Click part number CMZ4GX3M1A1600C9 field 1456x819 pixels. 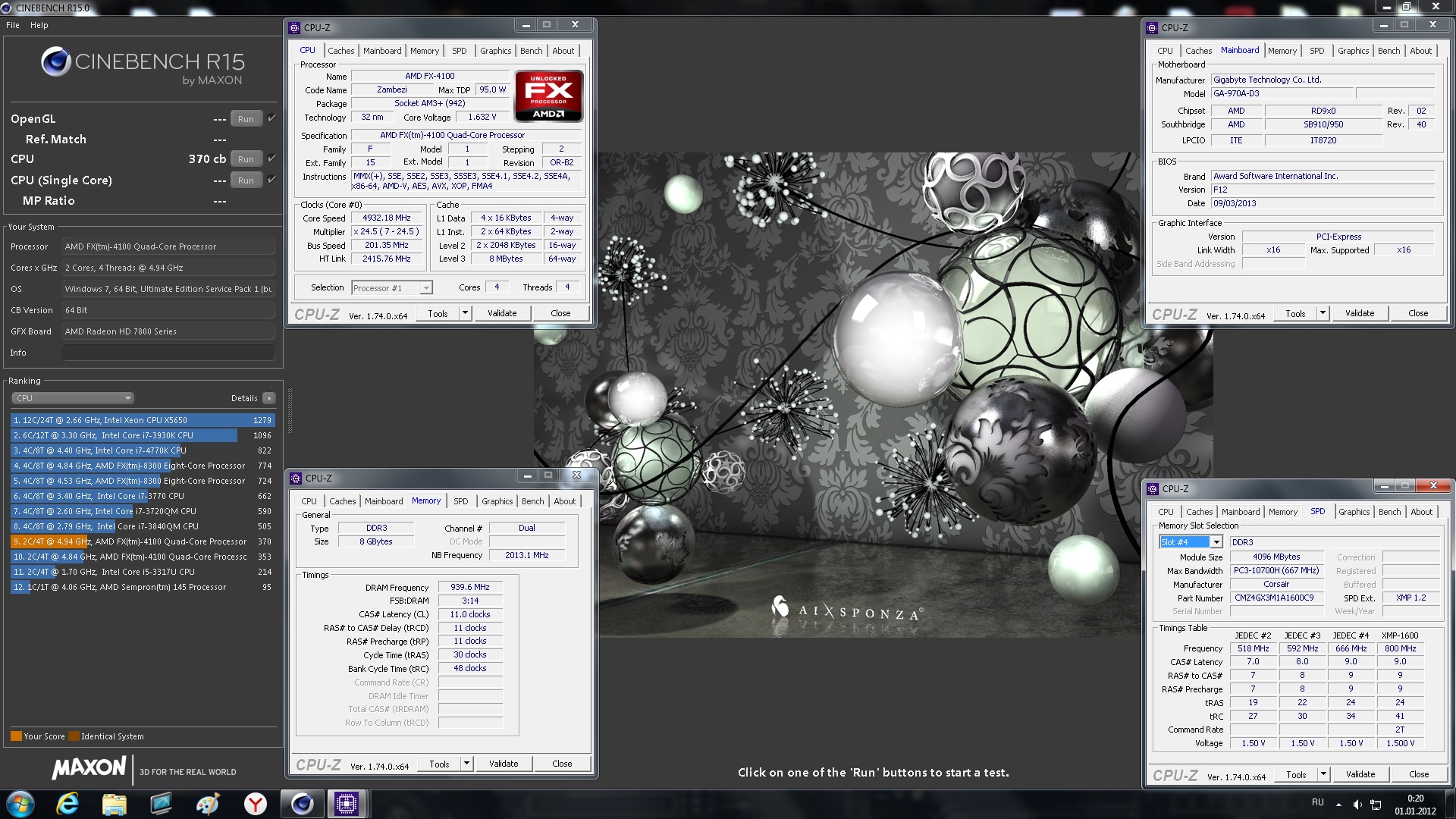1276,598
